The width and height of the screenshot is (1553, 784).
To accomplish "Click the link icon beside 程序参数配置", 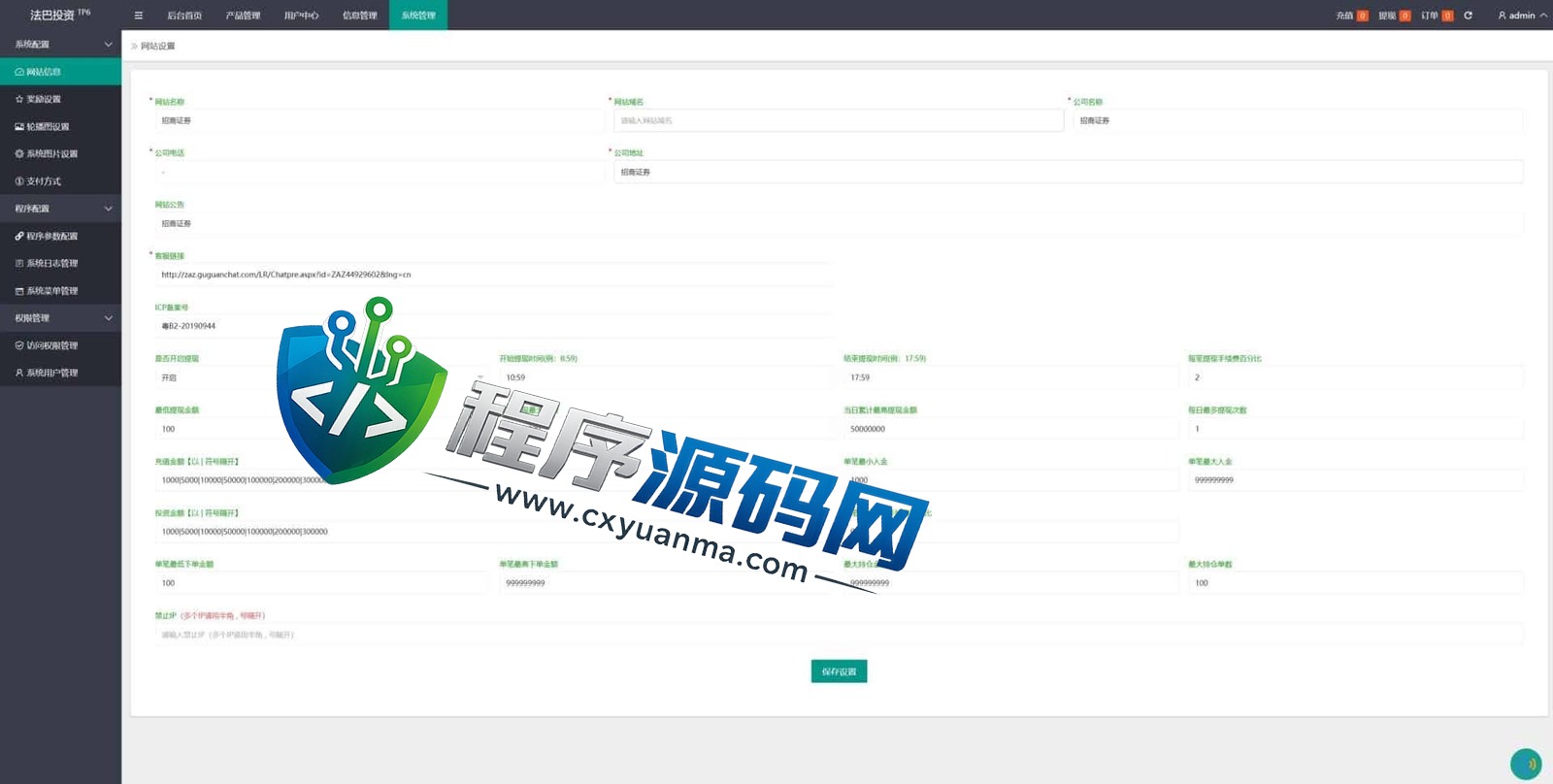I will (18, 236).
